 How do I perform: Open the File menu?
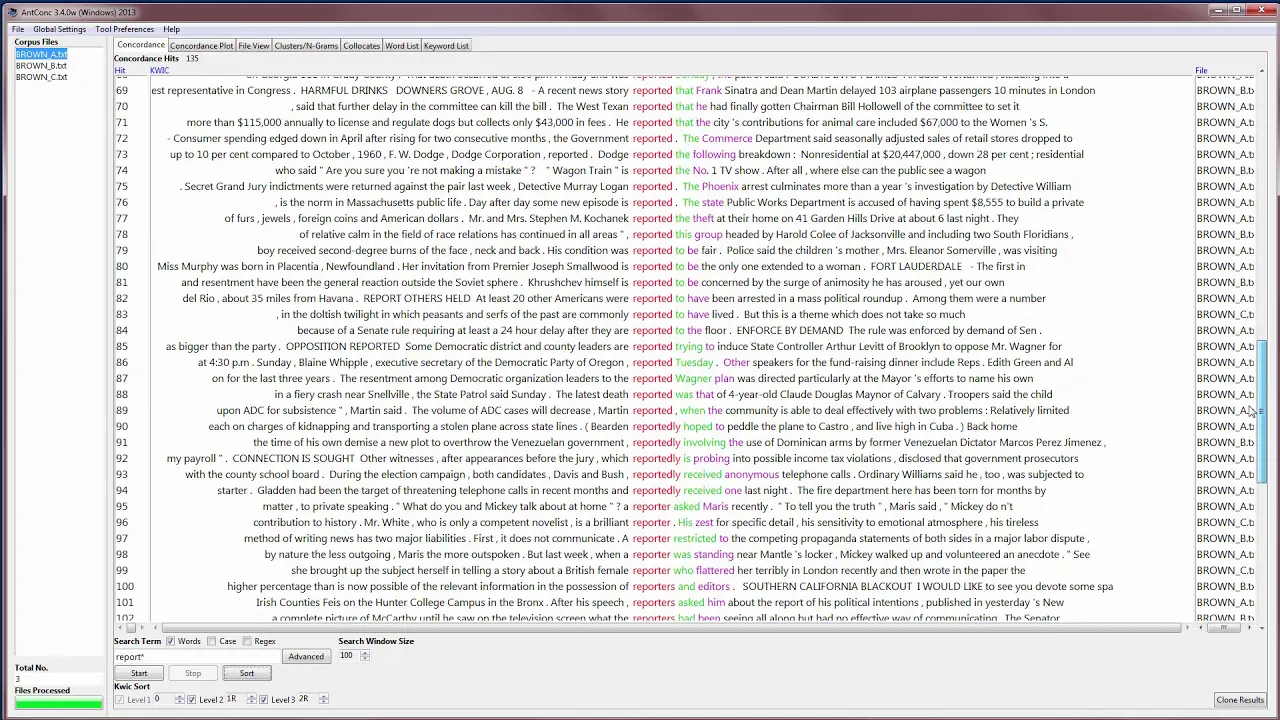pyautogui.click(x=18, y=29)
